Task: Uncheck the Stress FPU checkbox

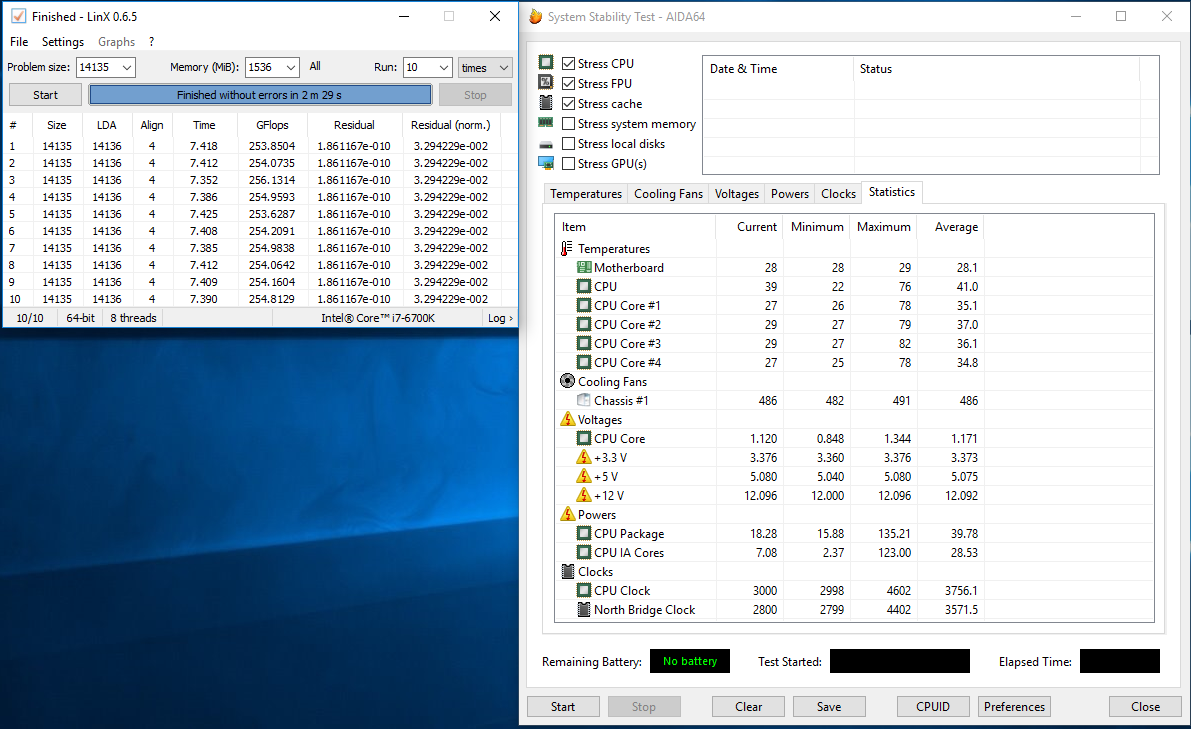Action: pyautogui.click(x=568, y=84)
